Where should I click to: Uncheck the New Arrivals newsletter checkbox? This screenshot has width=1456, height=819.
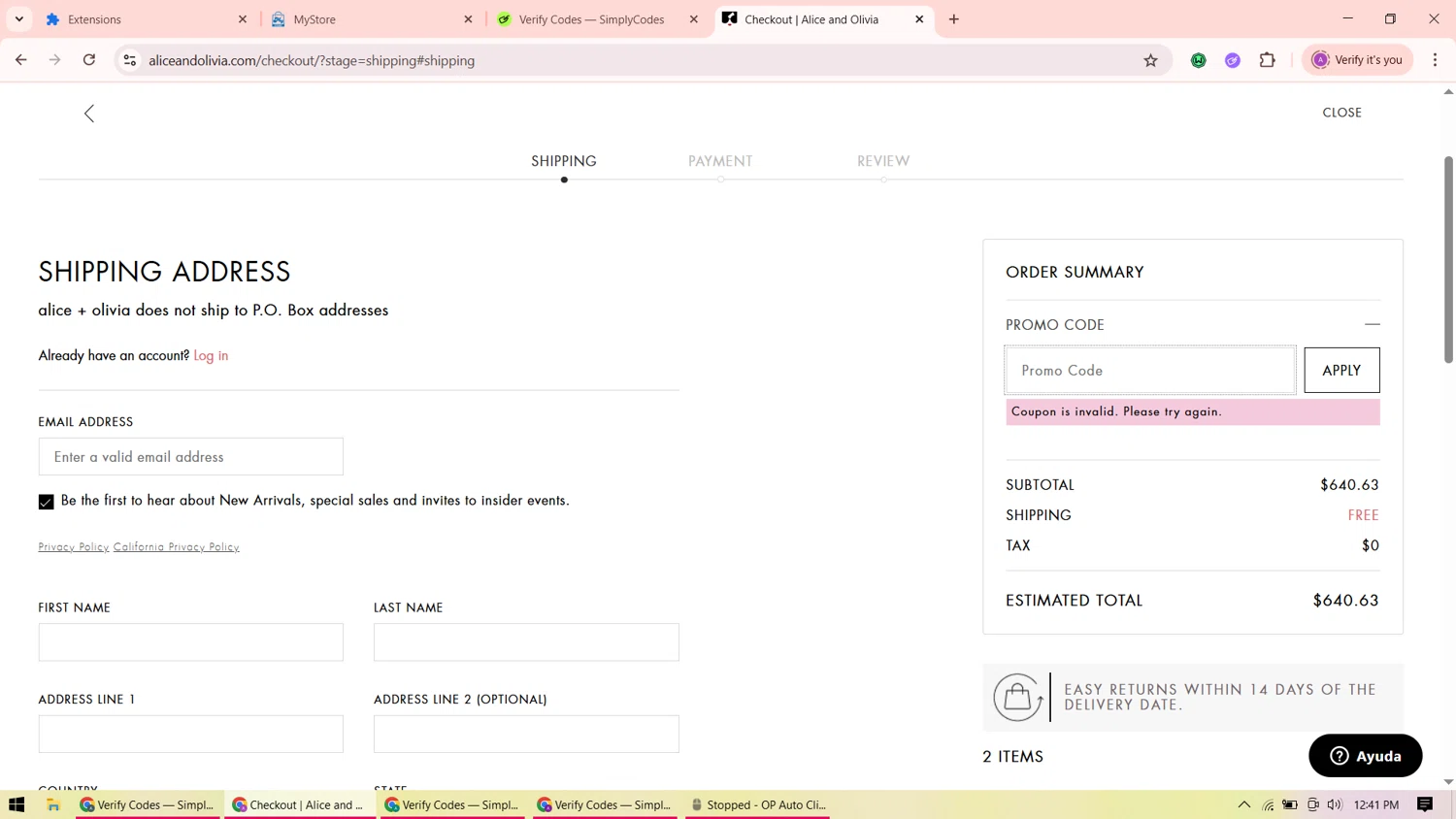pyautogui.click(x=46, y=502)
